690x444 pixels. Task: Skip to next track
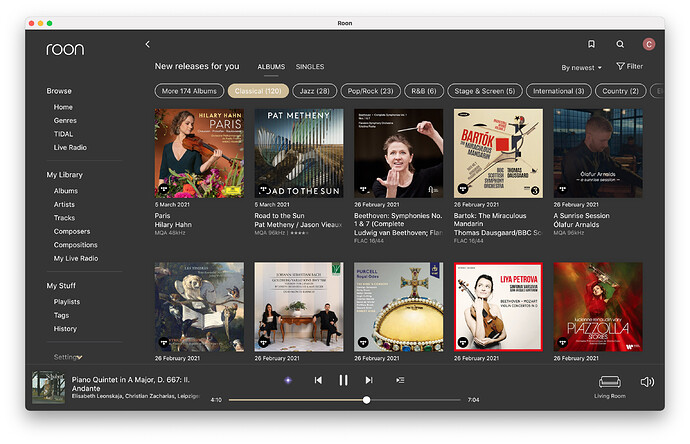(x=369, y=380)
